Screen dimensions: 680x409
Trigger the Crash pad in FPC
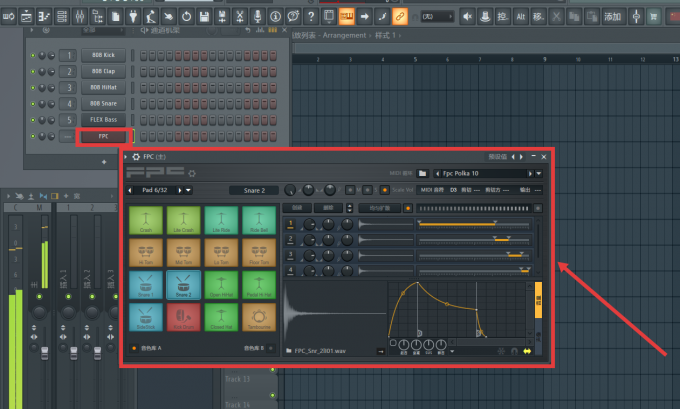pos(146,220)
